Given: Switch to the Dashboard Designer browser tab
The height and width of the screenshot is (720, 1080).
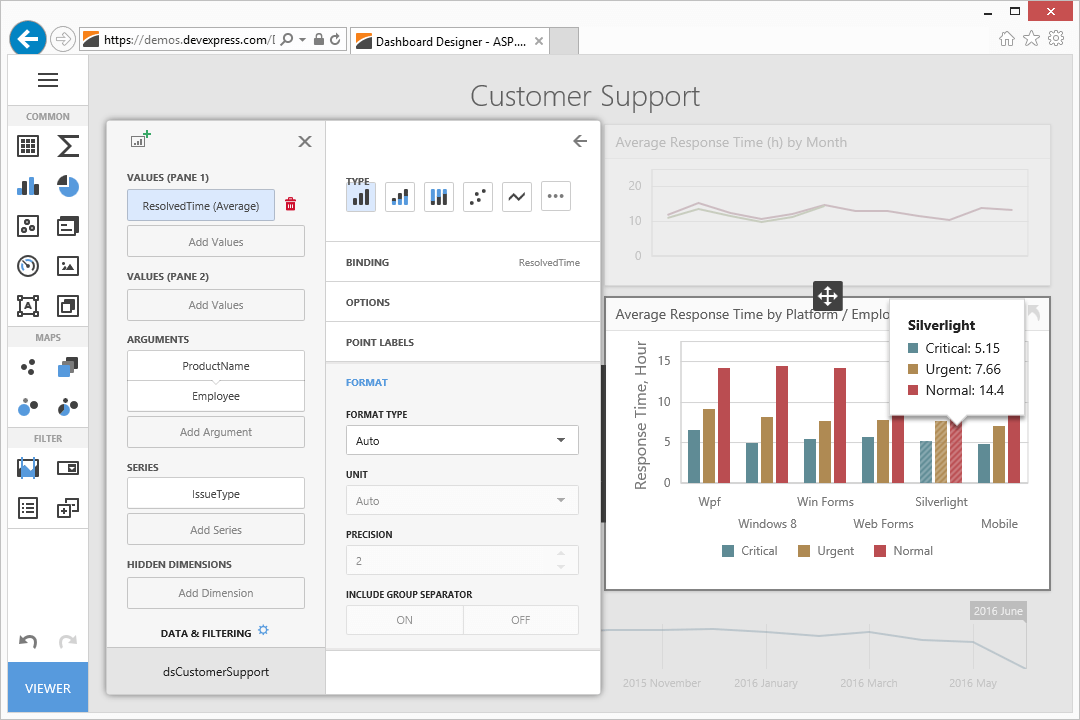Looking at the screenshot, I should coord(456,41).
